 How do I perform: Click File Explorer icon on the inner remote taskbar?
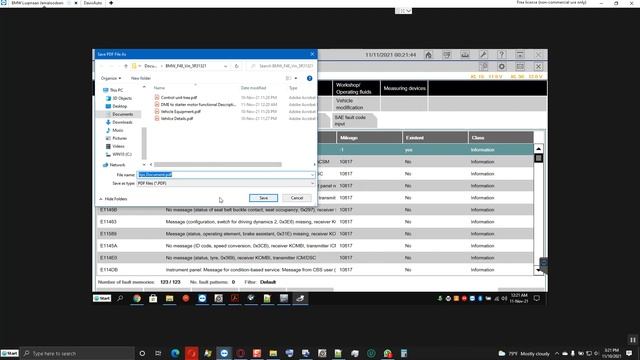pos(169,299)
